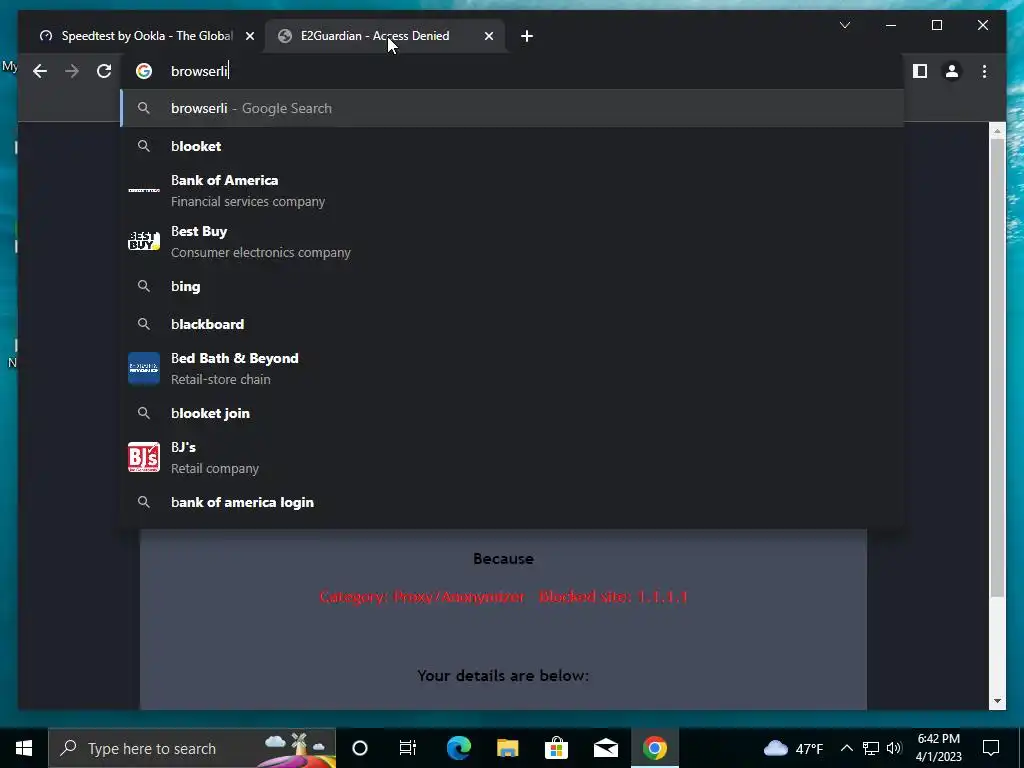Click the magnifier icon beside 'blackboard'
This screenshot has width=1024, height=768.
(x=144, y=324)
